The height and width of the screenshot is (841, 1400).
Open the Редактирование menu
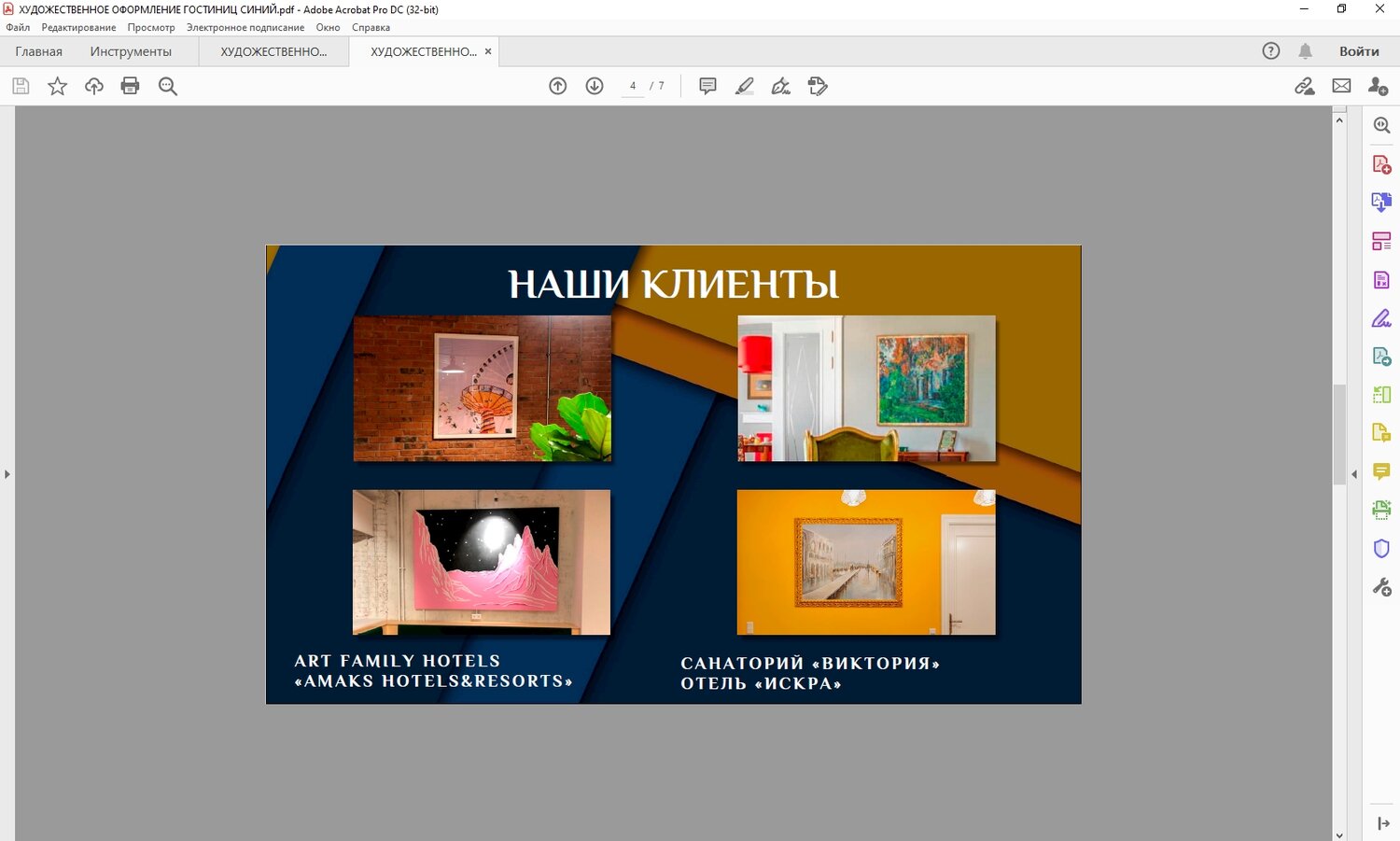point(78,27)
